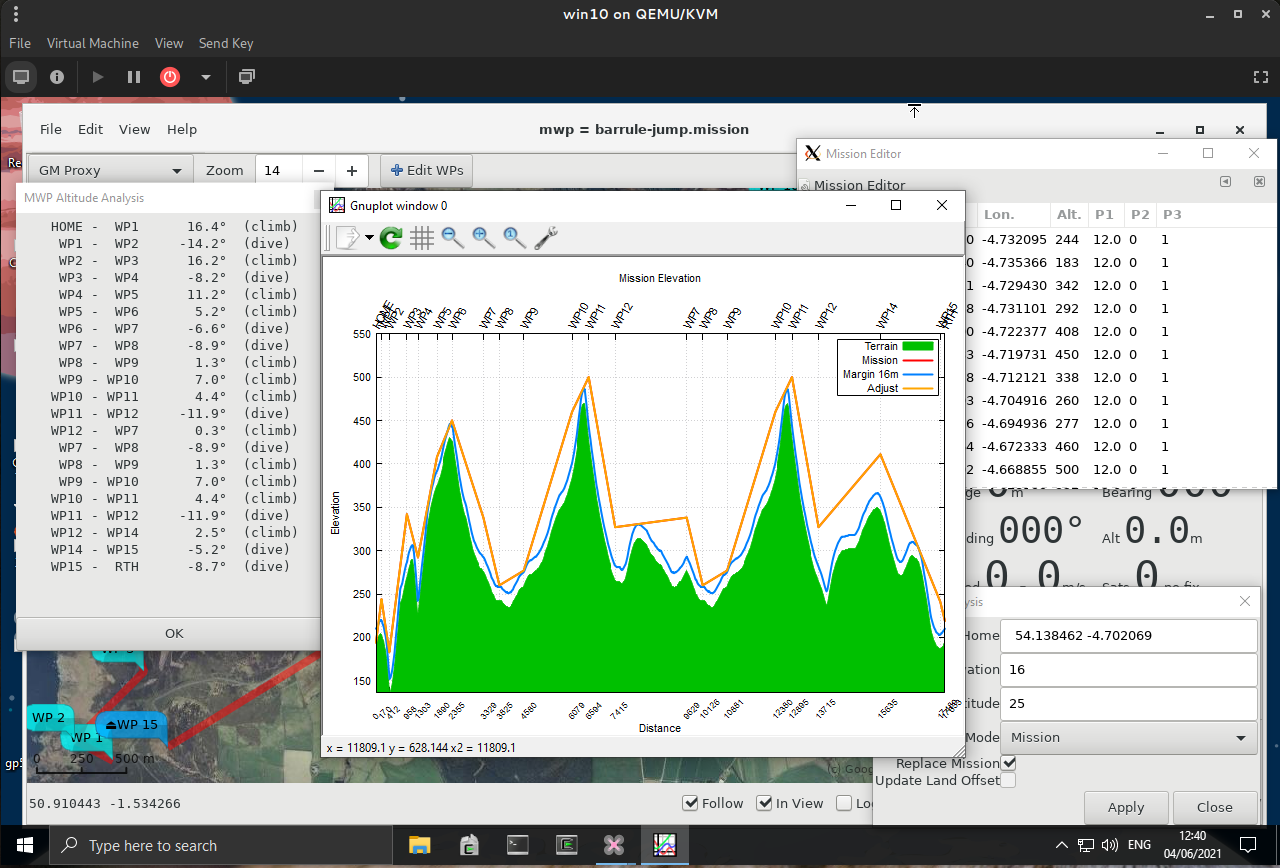Click OK in MWP Altitude Analysis dialog
1280x868 pixels.
pyautogui.click(x=174, y=633)
